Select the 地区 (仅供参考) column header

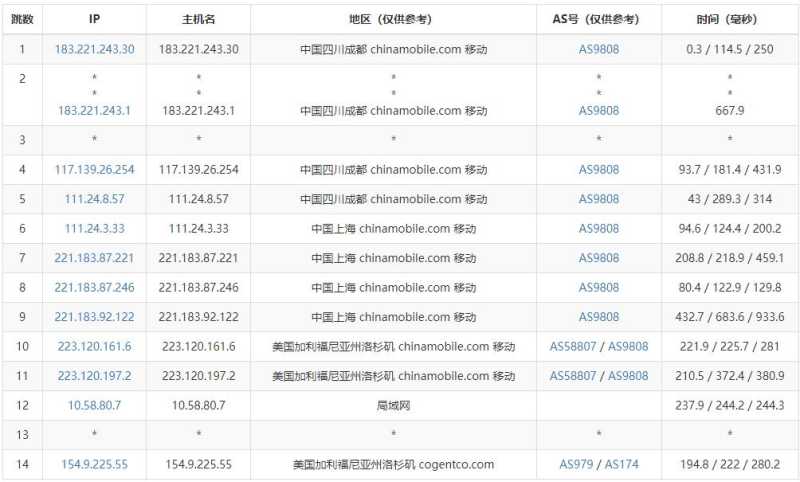(x=393, y=19)
